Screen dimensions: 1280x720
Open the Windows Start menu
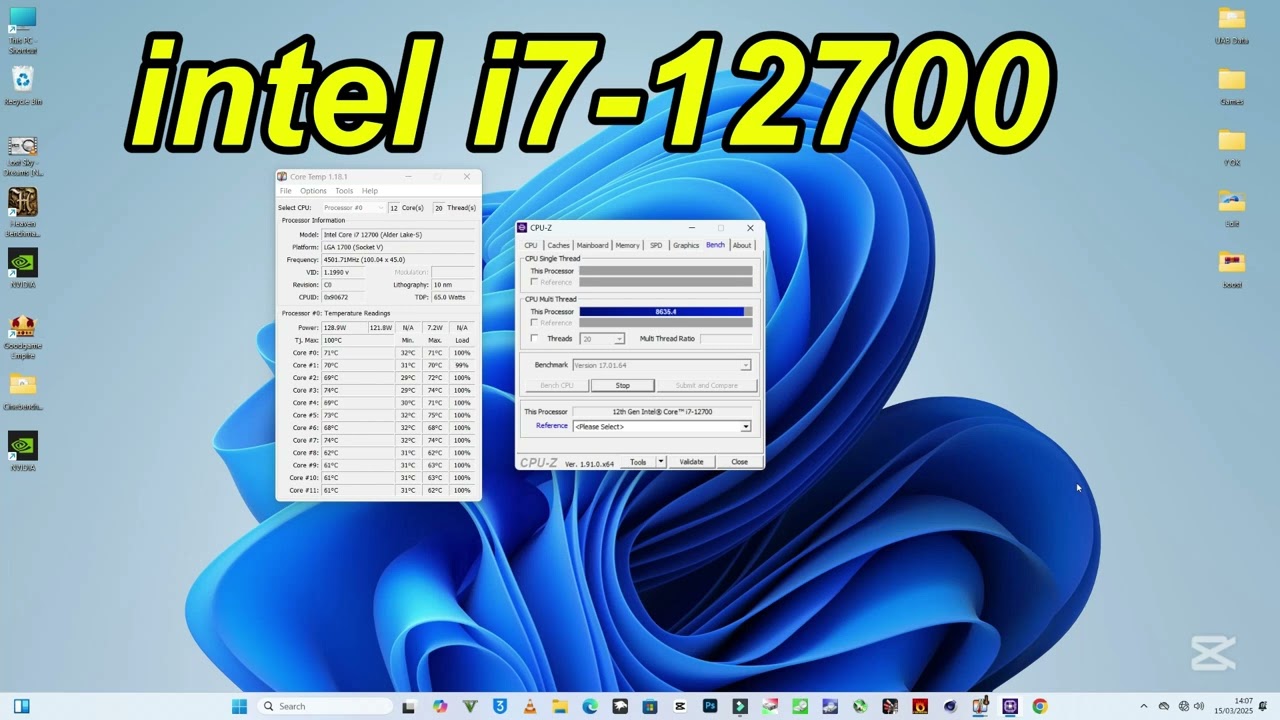(x=239, y=706)
